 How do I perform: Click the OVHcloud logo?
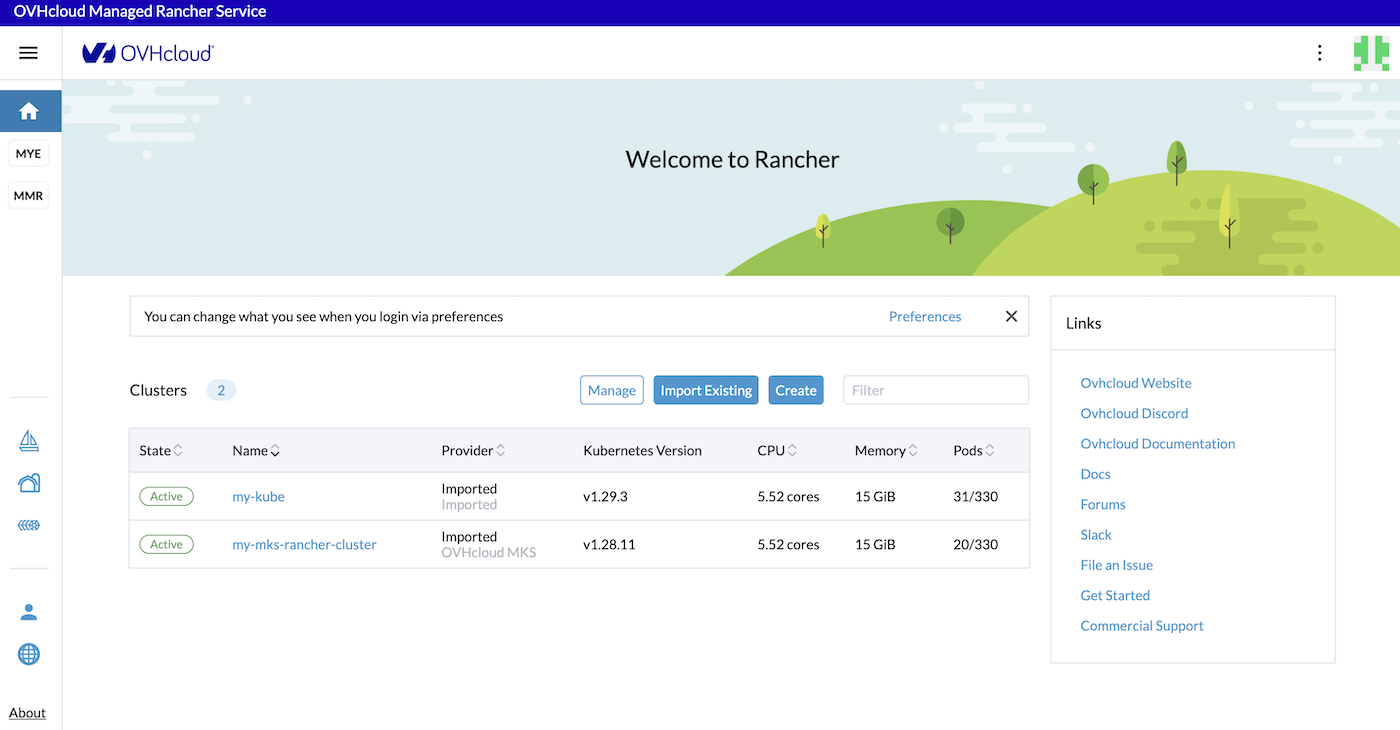(147, 53)
